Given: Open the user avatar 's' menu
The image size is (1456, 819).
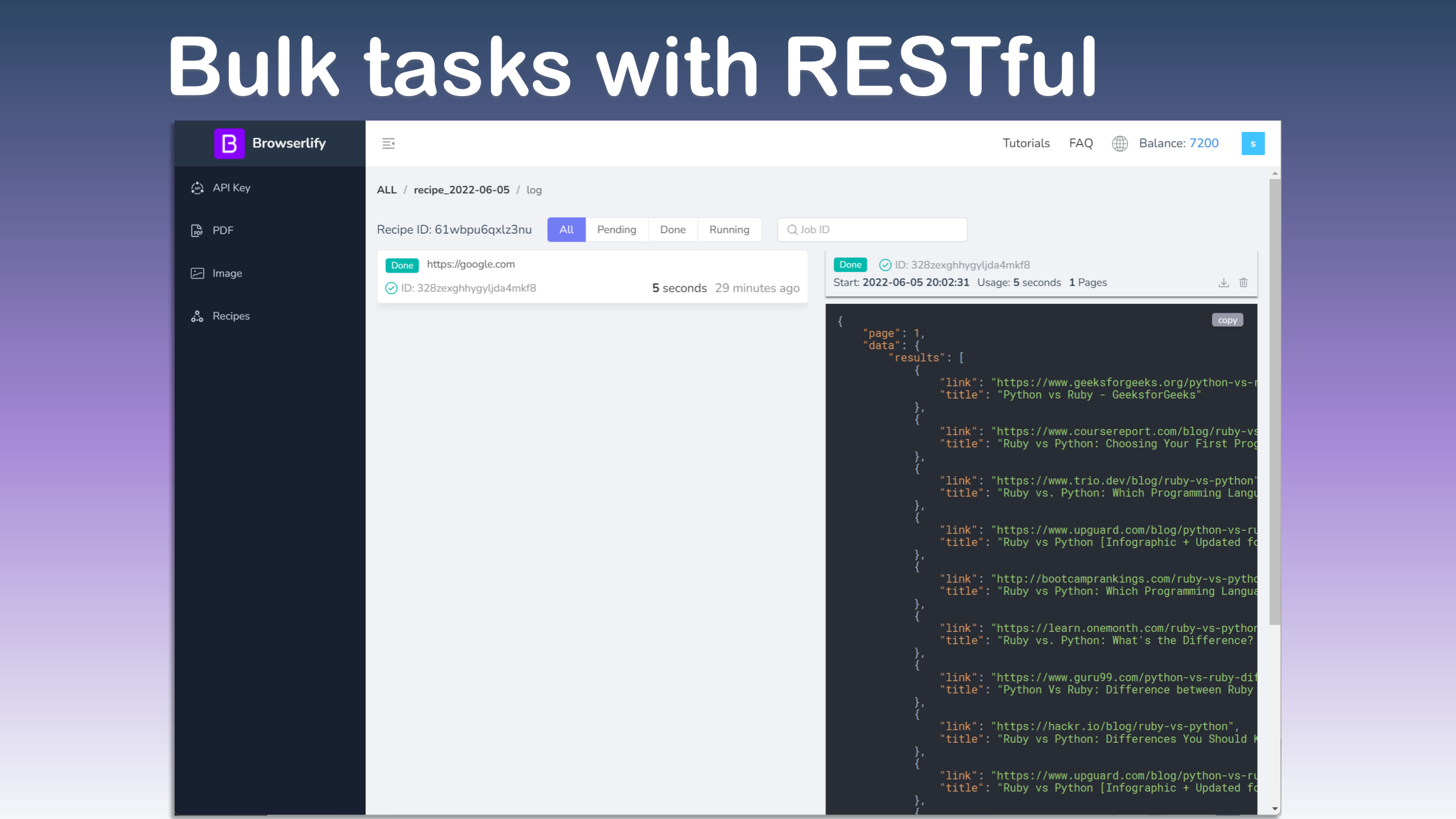Looking at the screenshot, I should (1253, 143).
